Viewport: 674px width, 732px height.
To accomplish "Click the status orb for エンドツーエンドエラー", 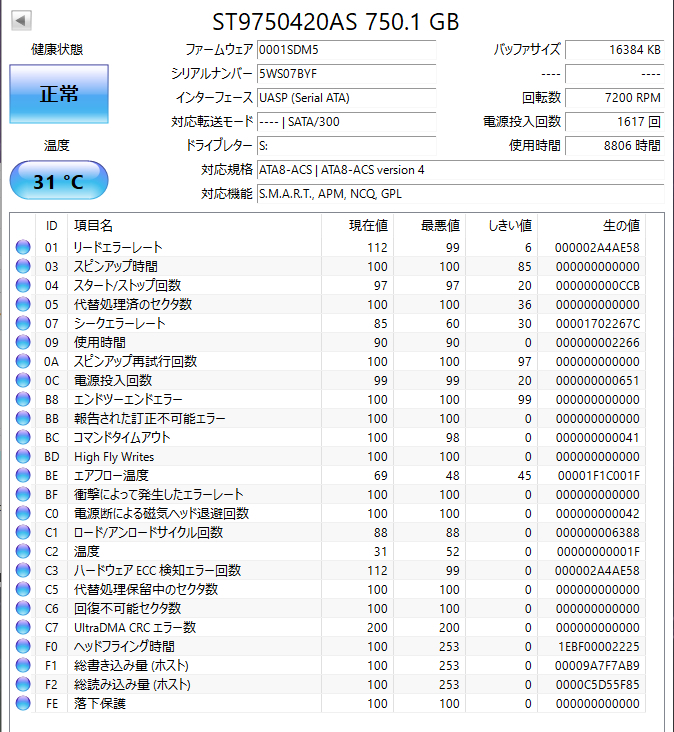I will tap(23, 399).
